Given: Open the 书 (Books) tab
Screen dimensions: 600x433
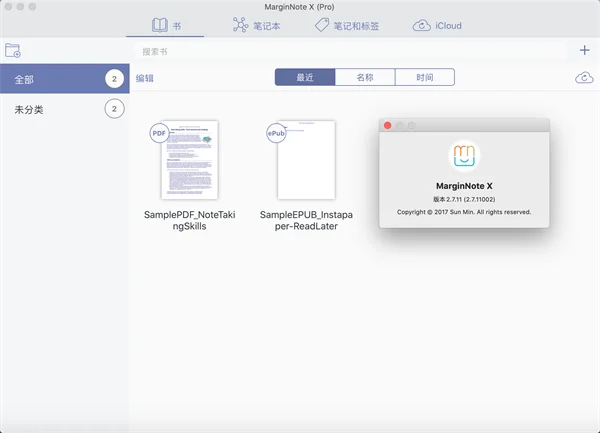Looking at the screenshot, I should (166, 26).
